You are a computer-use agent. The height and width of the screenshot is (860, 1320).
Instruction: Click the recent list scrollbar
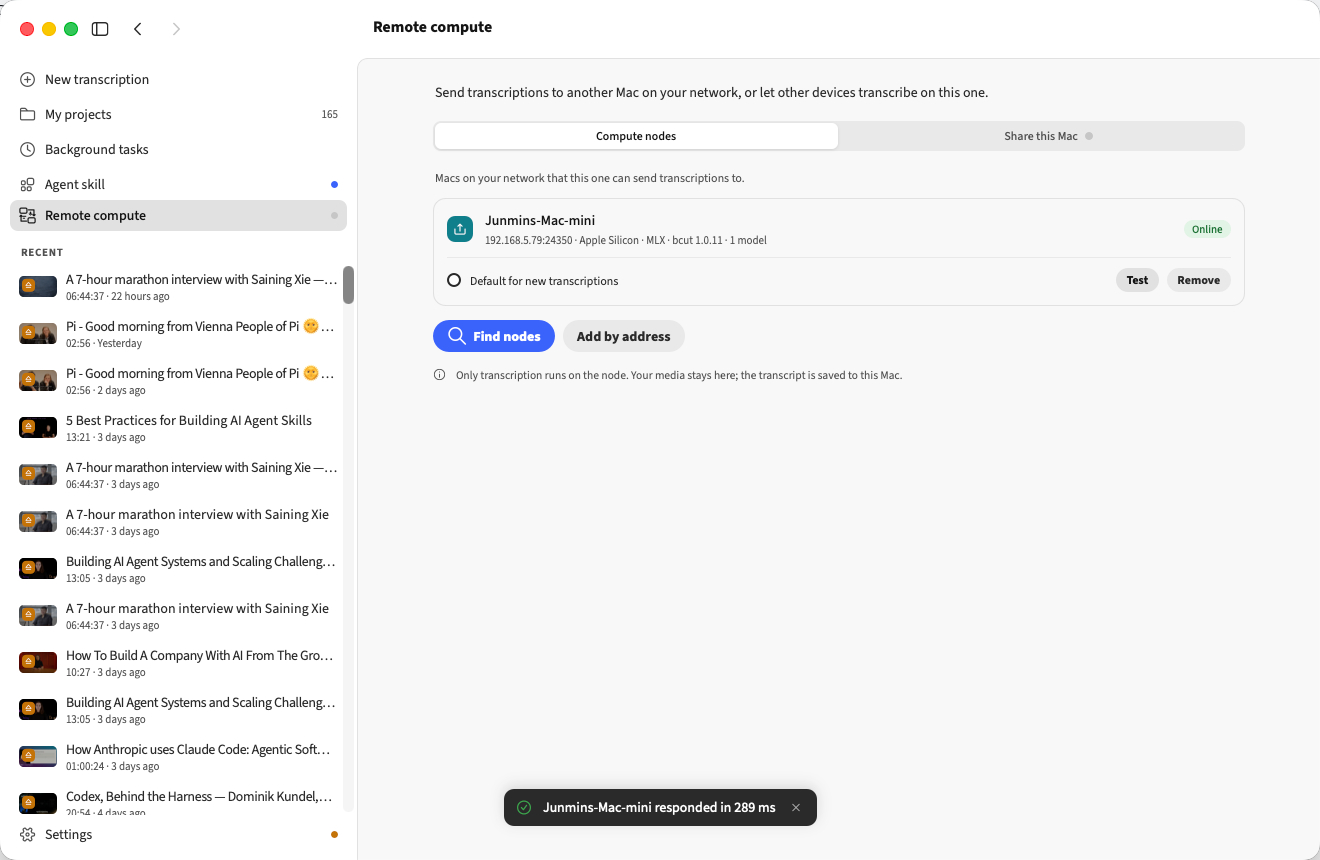(348, 285)
